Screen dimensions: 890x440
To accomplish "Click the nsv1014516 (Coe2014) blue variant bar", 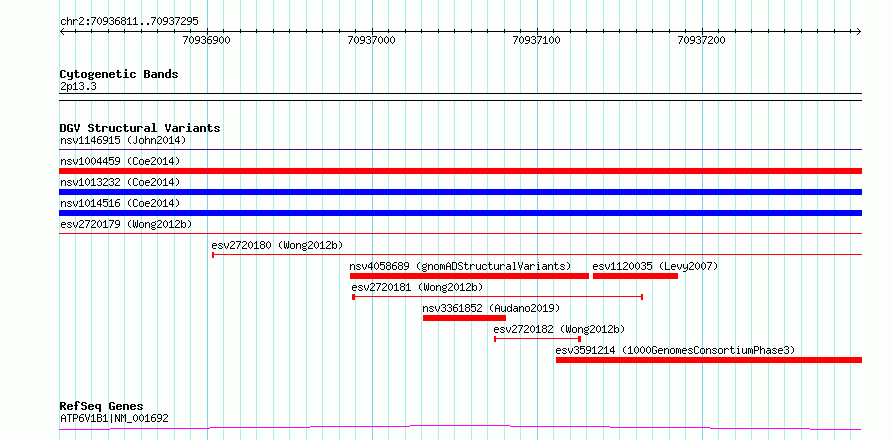I will [460, 213].
